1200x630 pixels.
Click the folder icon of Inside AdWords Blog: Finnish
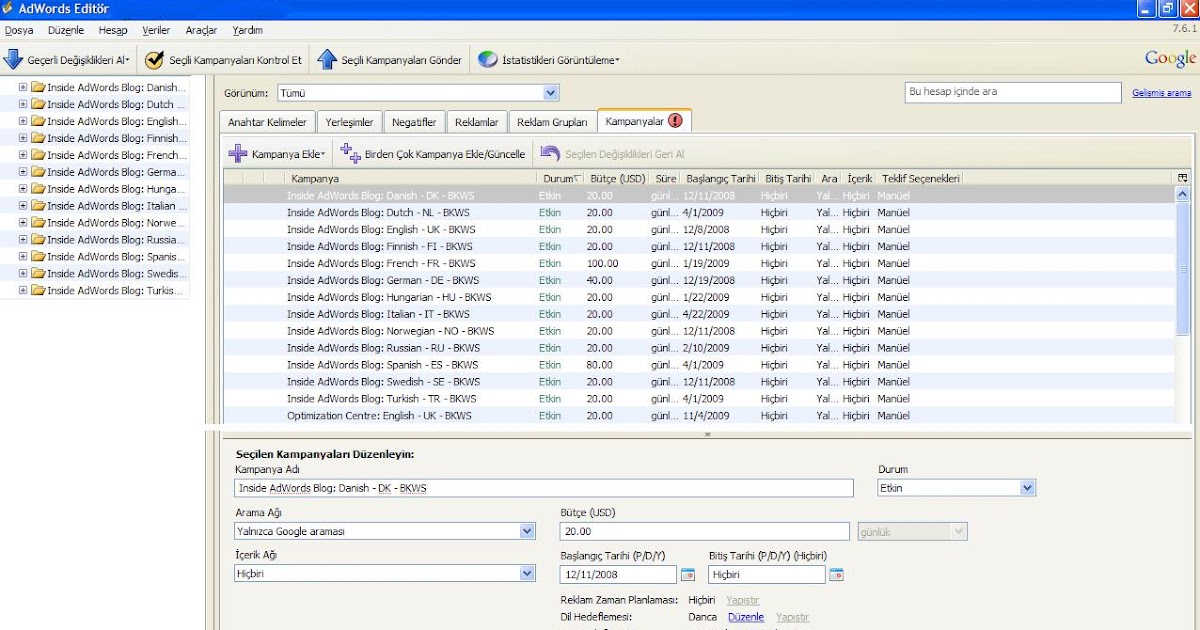(x=38, y=138)
